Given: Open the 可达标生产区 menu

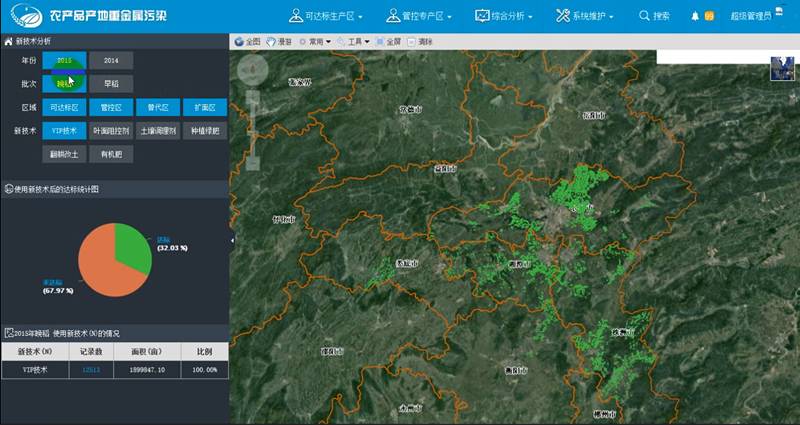Looking at the screenshot, I should (325, 16).
